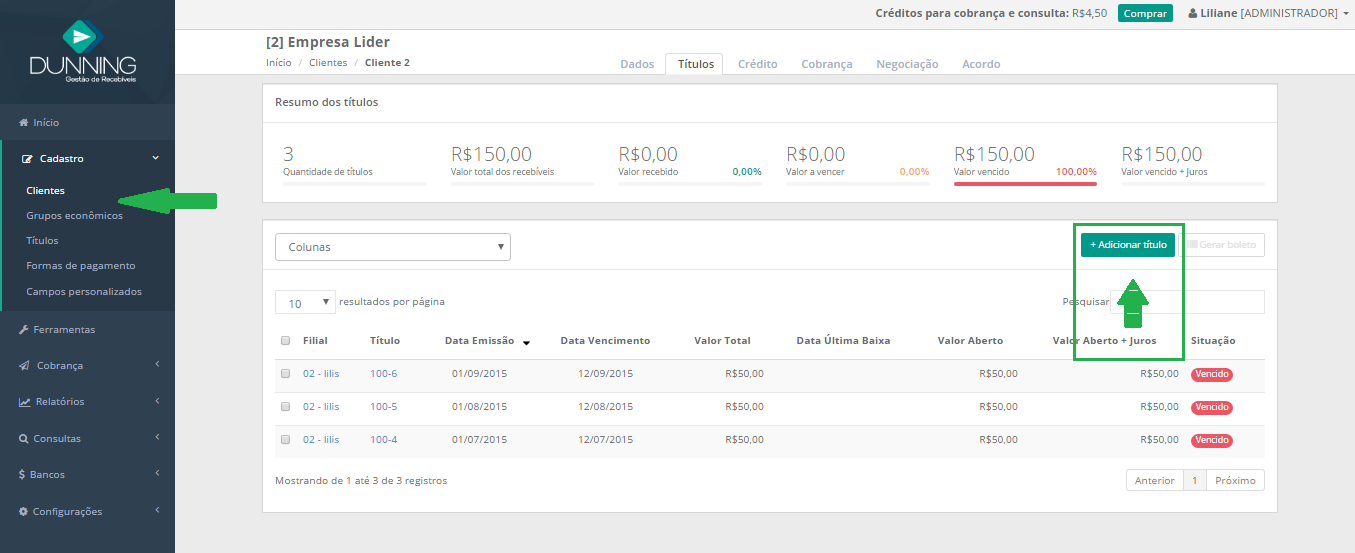Tick the checkbox for row 100-4
The height and width of the screenshot is (553, 1355).
click(x=285, y=440)
